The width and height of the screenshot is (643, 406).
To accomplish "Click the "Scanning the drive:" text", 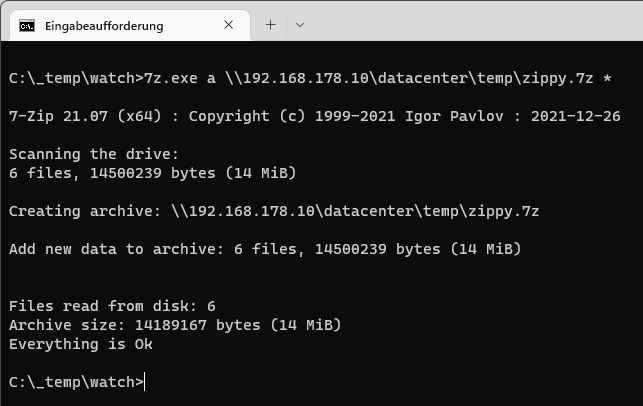I will (94, 154).
